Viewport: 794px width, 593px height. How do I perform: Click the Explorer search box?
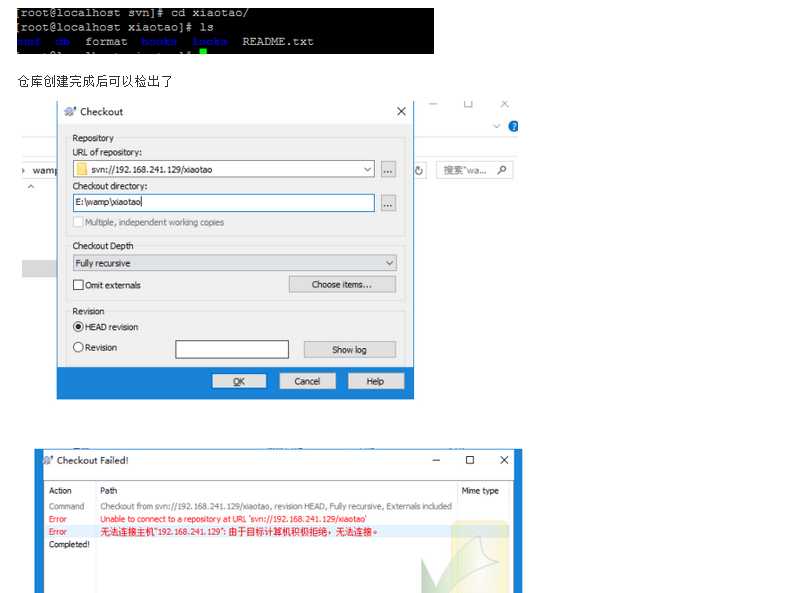click(x=474, y=170)
